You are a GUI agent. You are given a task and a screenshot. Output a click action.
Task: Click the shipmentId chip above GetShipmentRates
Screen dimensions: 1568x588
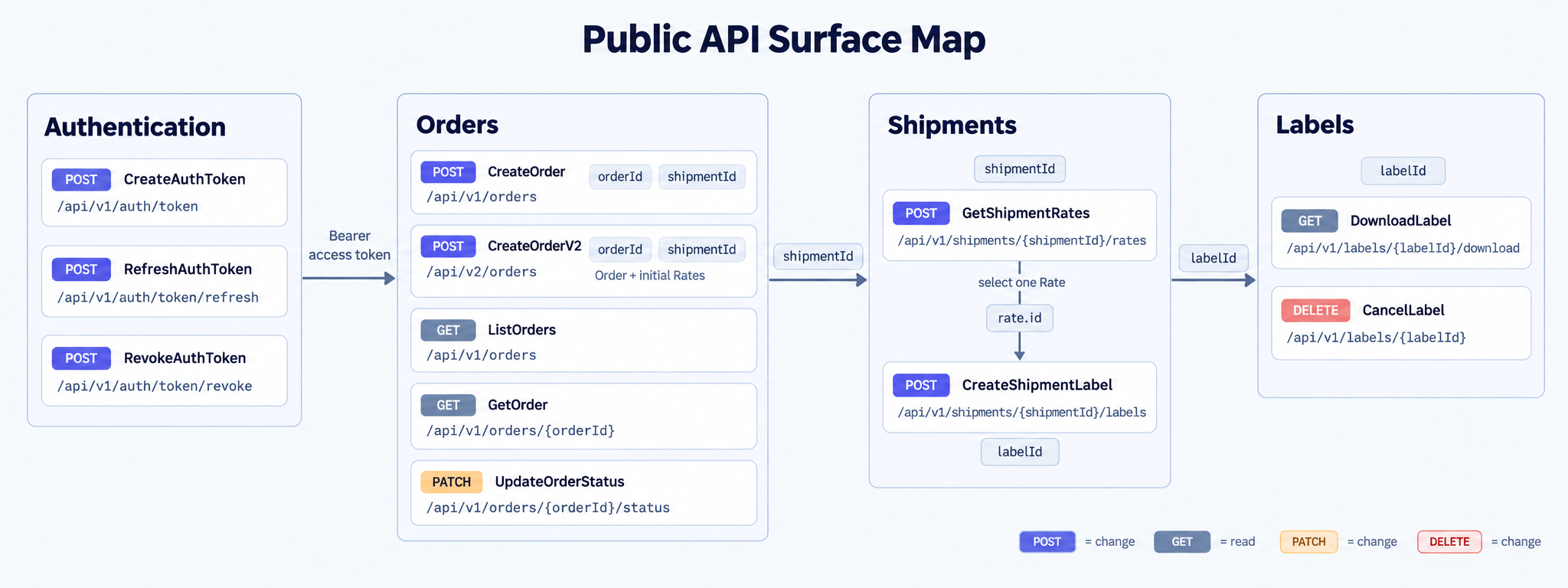pyautogui.click(x=1020, y=169)
